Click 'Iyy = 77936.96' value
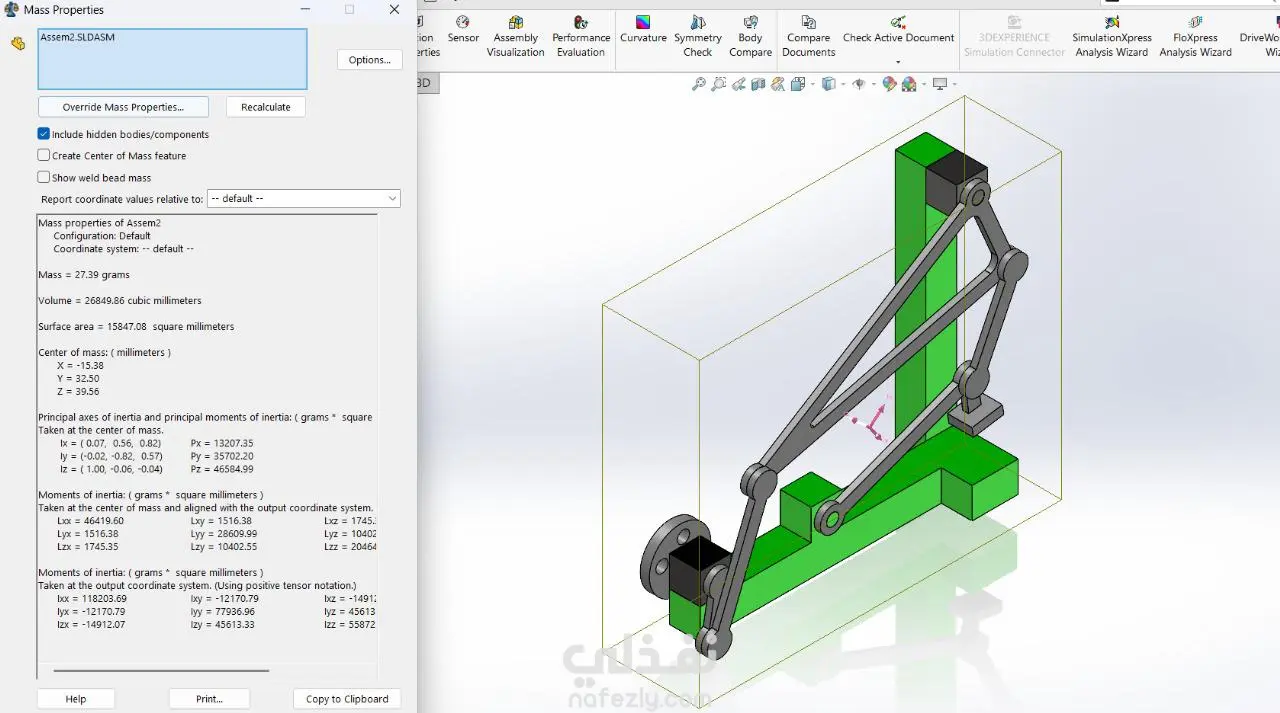Viewport: 1280px width, 713px height. (x=222, y=612)
